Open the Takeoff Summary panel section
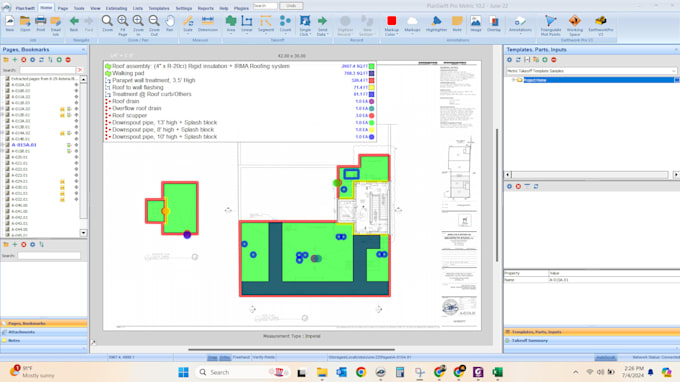 (592, 341)
